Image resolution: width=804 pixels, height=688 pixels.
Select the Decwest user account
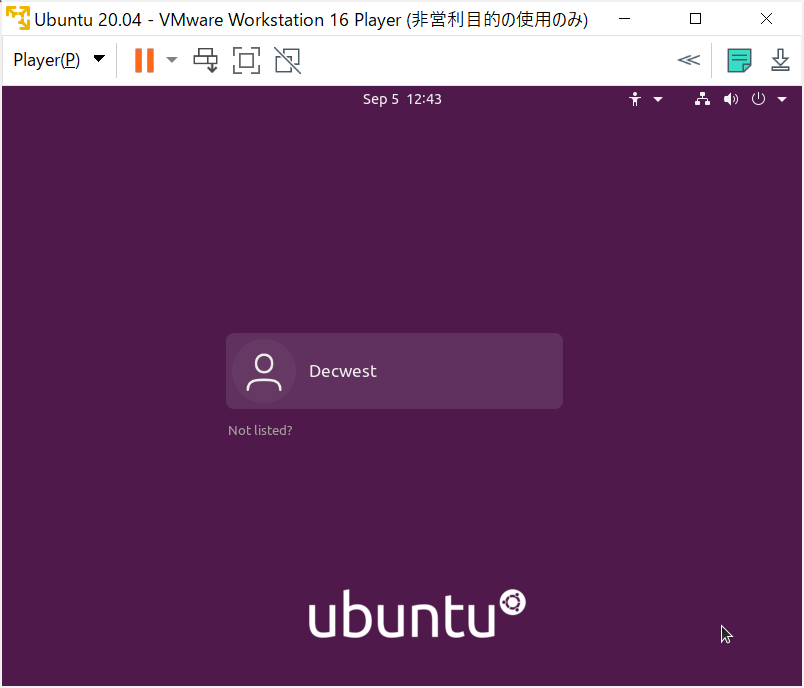pyautogui.click(x=394, y=371)
